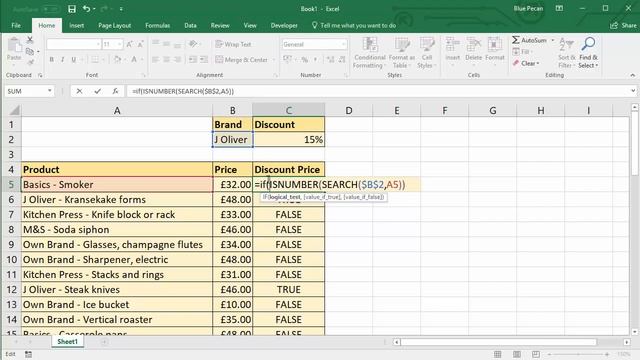Toggle AutoSave switch
This screenshot has width=640, height=360.
tap(51, 9)
